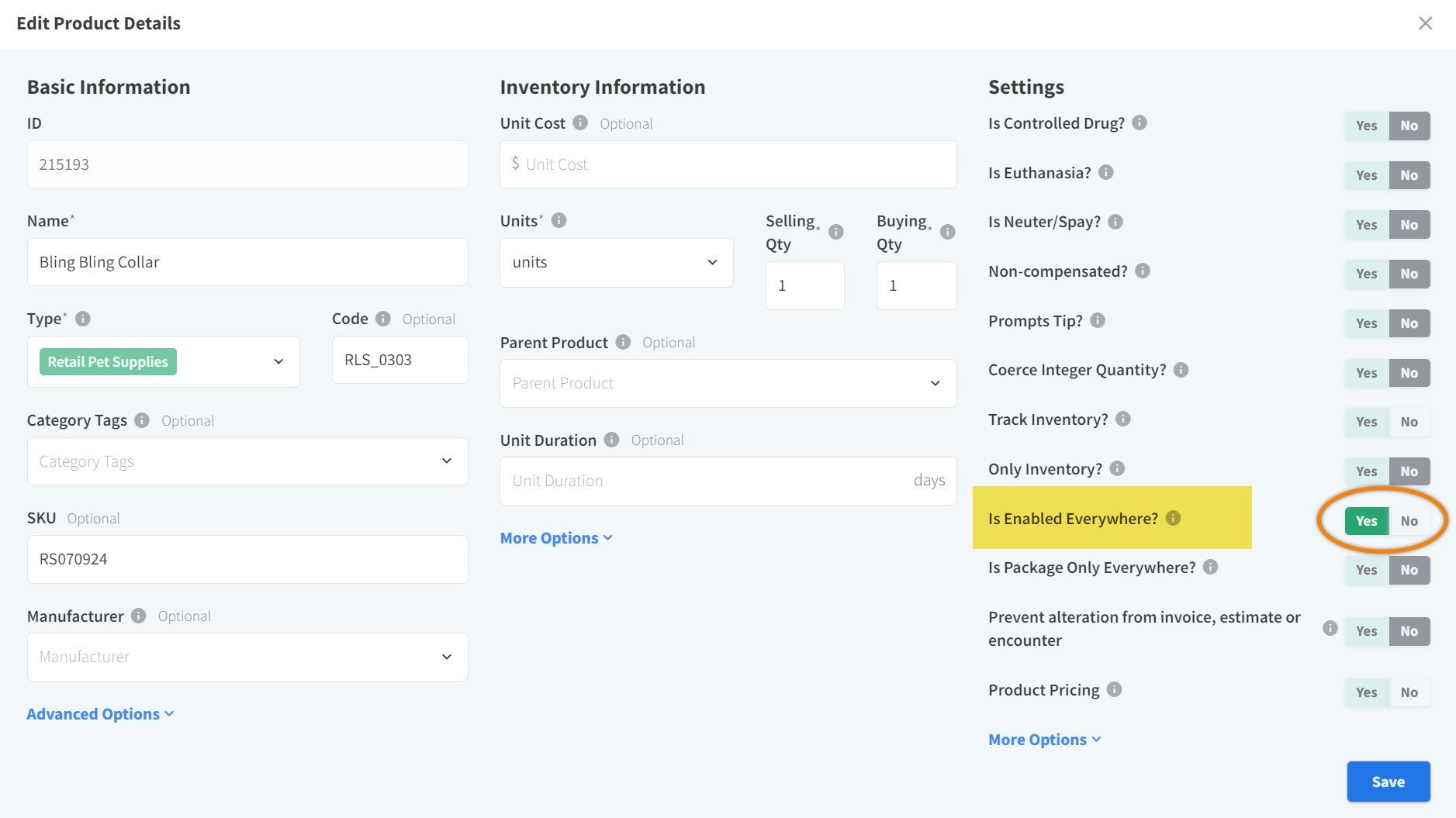Viewport: 1456px width, 818px height.
Task: Click the info icon beside Category Tags
Action: pos(142,420)
